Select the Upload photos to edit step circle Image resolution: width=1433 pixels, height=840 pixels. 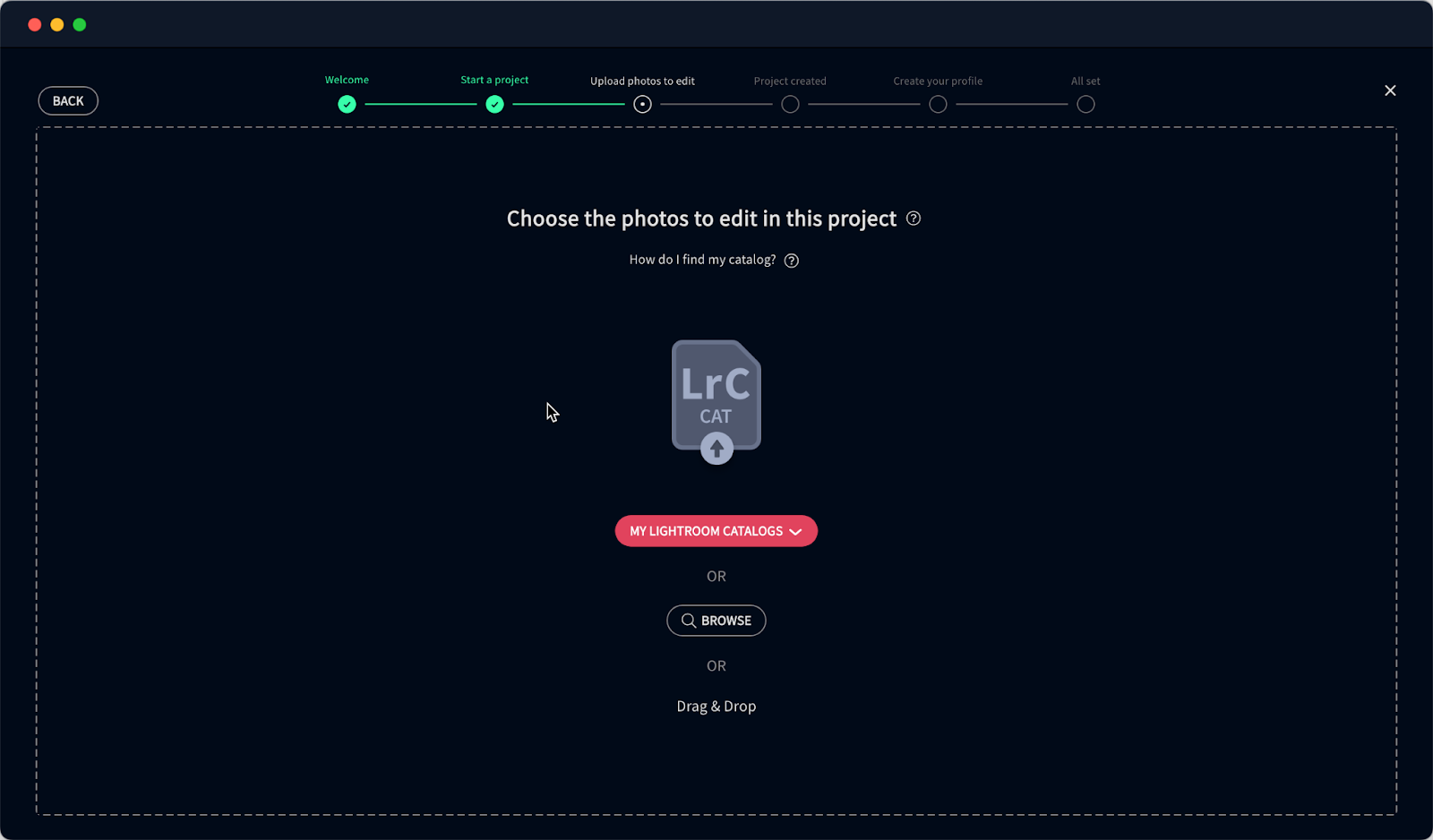[x=642, y=105]
